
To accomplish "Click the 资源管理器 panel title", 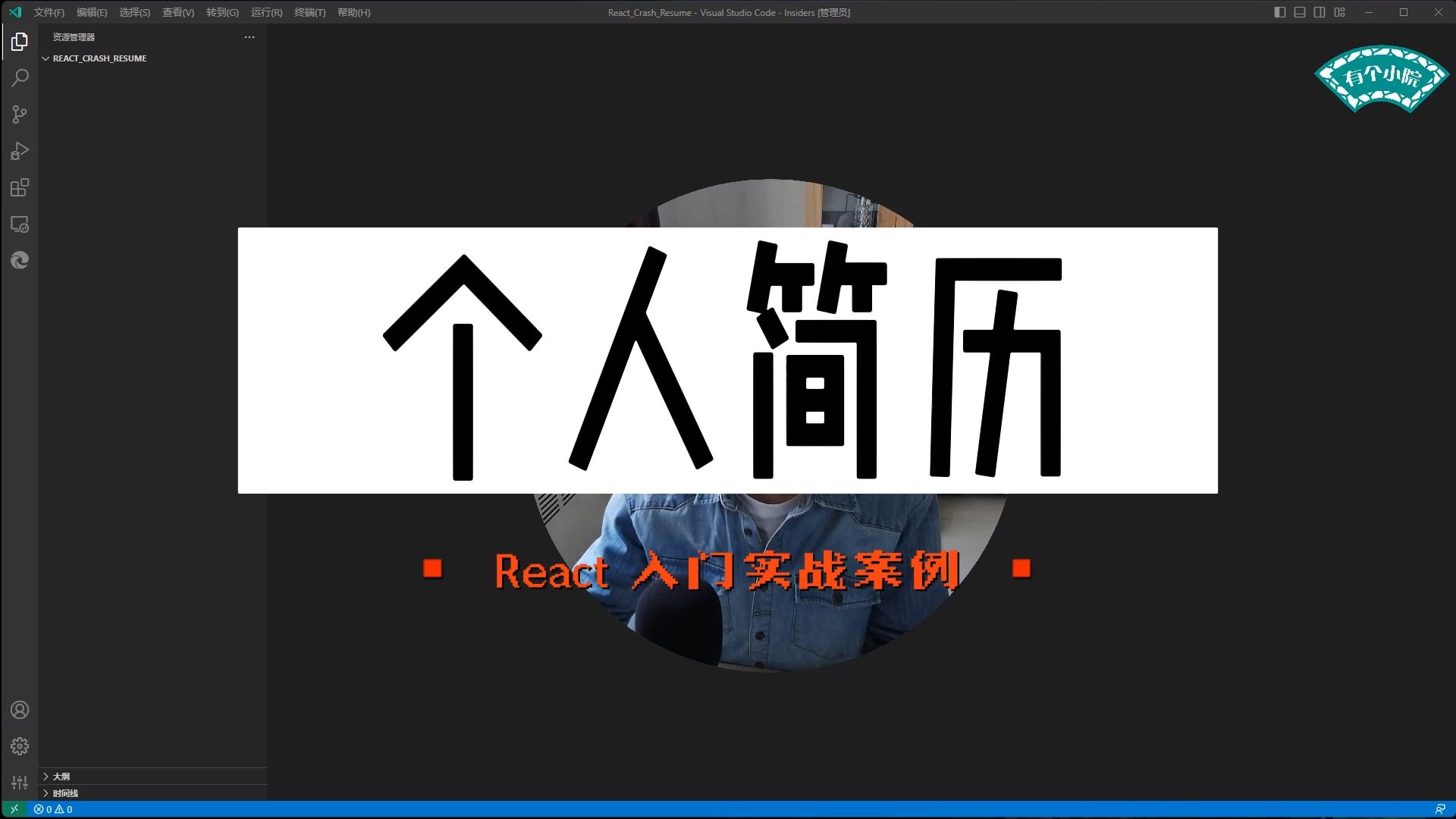I will [x=74, y=37].
